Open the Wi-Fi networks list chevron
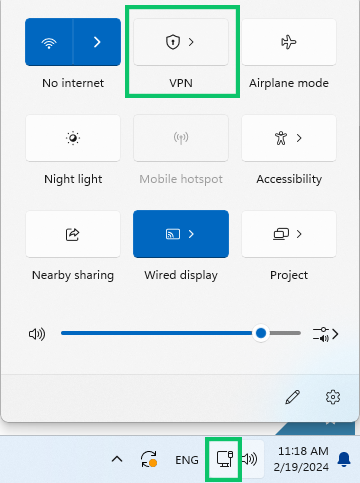Image resolution: width=360 pixels, height=483 pixels. pyautogui.click(x=97, y=42)
